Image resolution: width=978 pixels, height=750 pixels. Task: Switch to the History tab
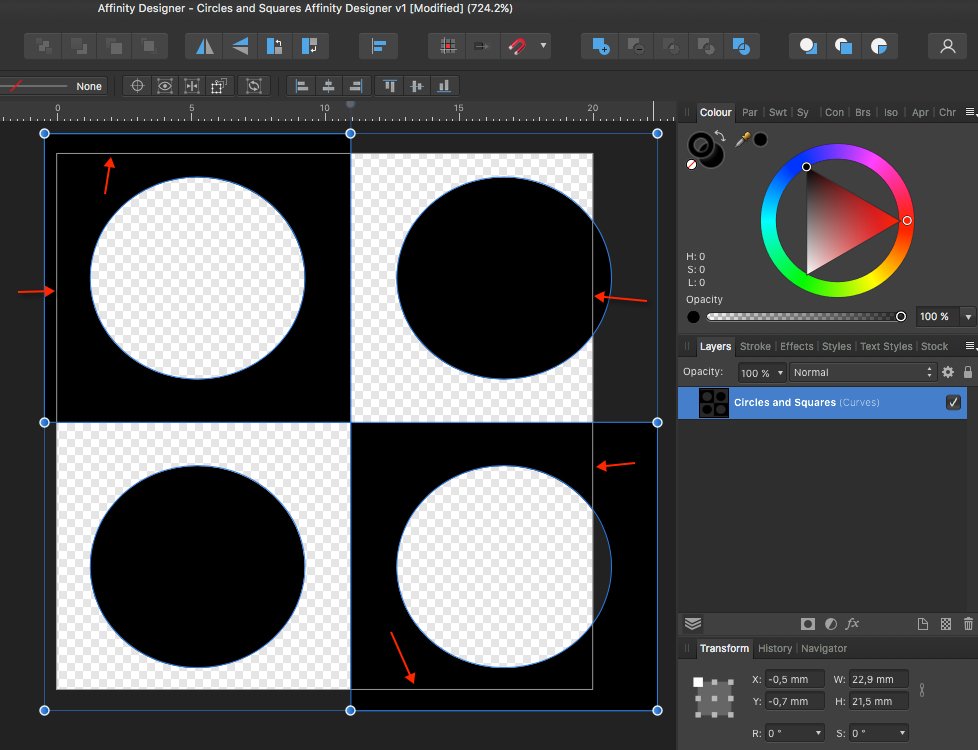775,648
